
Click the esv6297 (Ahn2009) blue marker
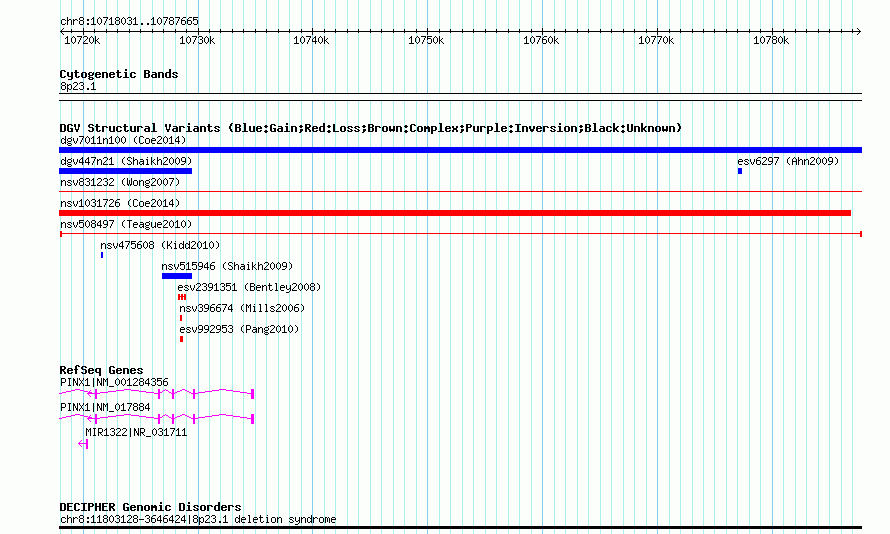[740, 171]
